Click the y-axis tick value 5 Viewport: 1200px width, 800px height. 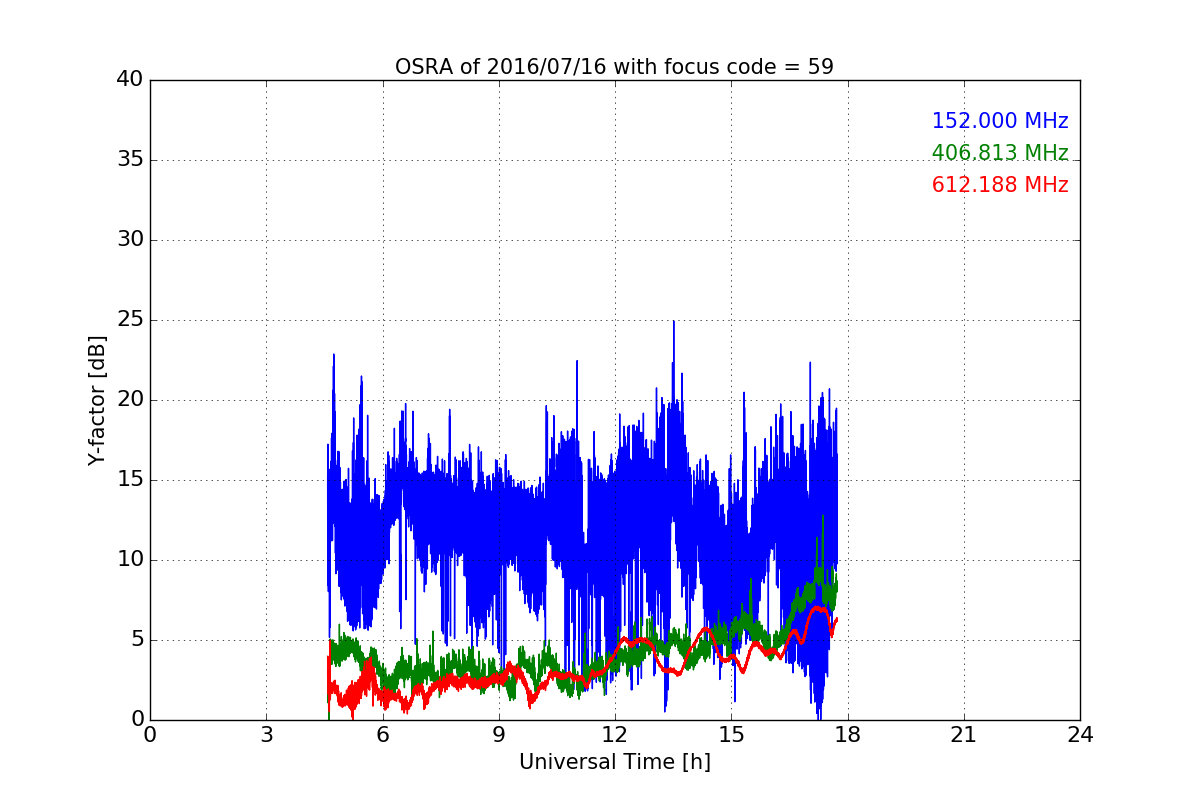(x=137, y=640)
